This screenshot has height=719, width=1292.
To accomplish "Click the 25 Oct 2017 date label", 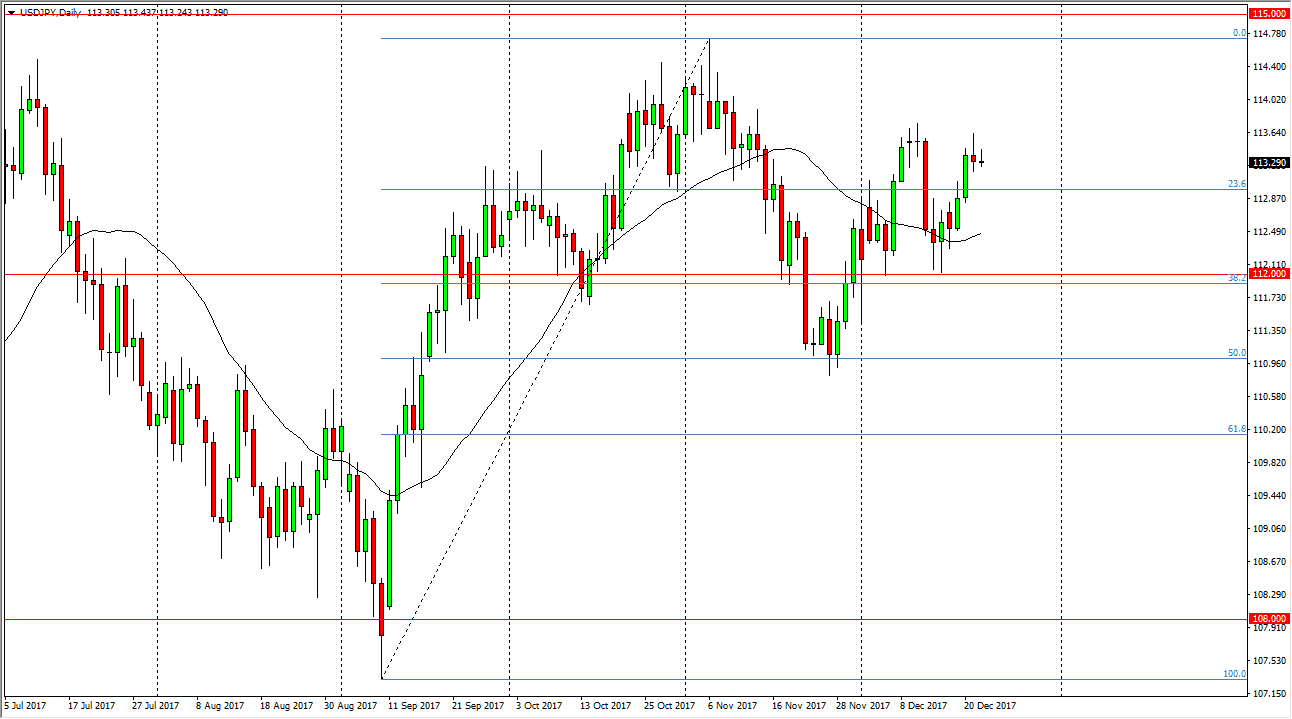I will click(x=670, y=706).
